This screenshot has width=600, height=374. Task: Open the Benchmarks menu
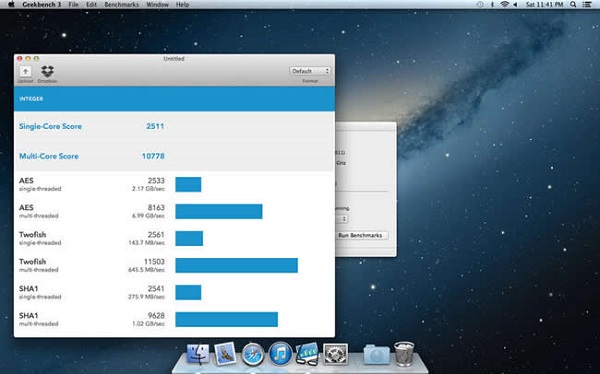coord(121,5)
